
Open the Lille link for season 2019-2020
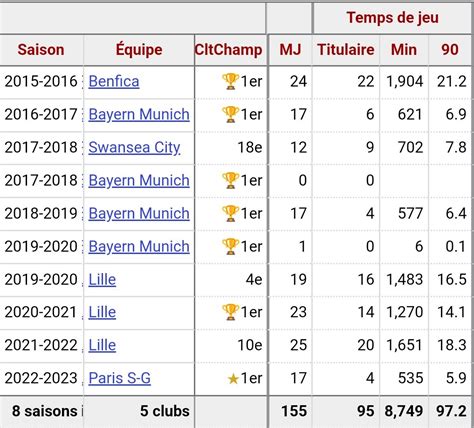[x=102, y=279]
